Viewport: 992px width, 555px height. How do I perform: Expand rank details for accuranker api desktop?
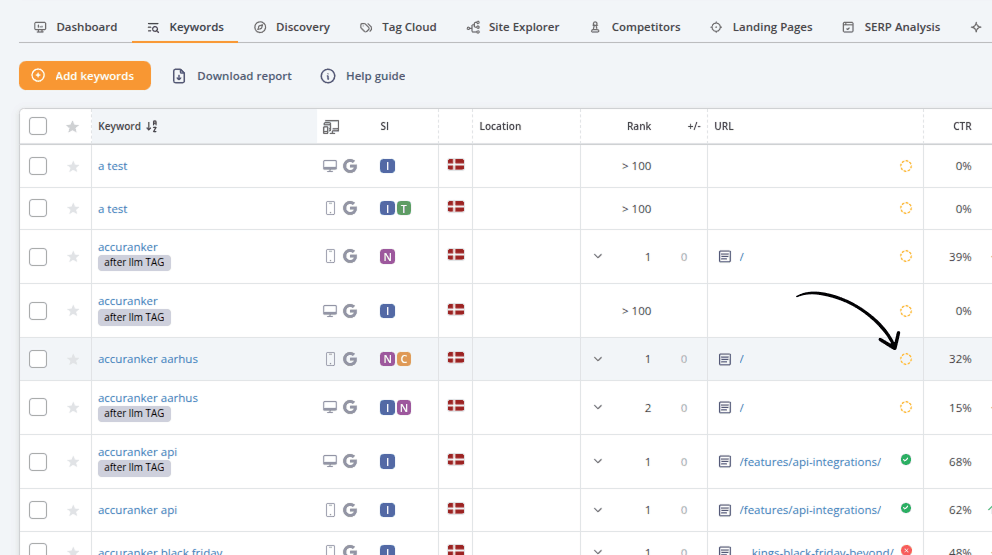click(x=598, y=461)
